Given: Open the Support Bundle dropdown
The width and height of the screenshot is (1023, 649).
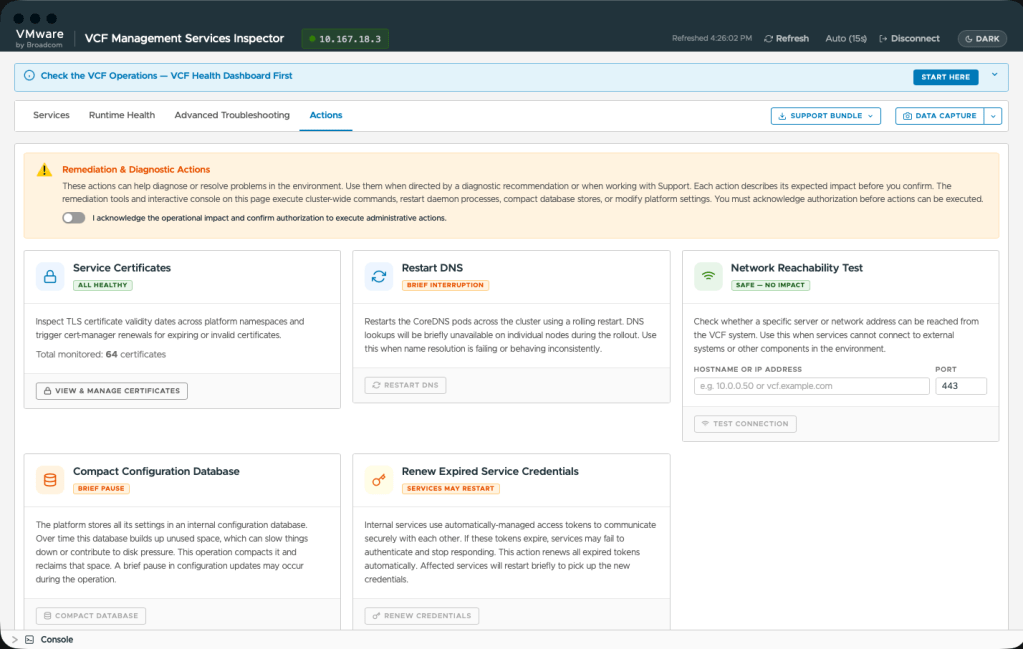Looking at the screenshot, I should pyautogui.click(x=825, y=115).
